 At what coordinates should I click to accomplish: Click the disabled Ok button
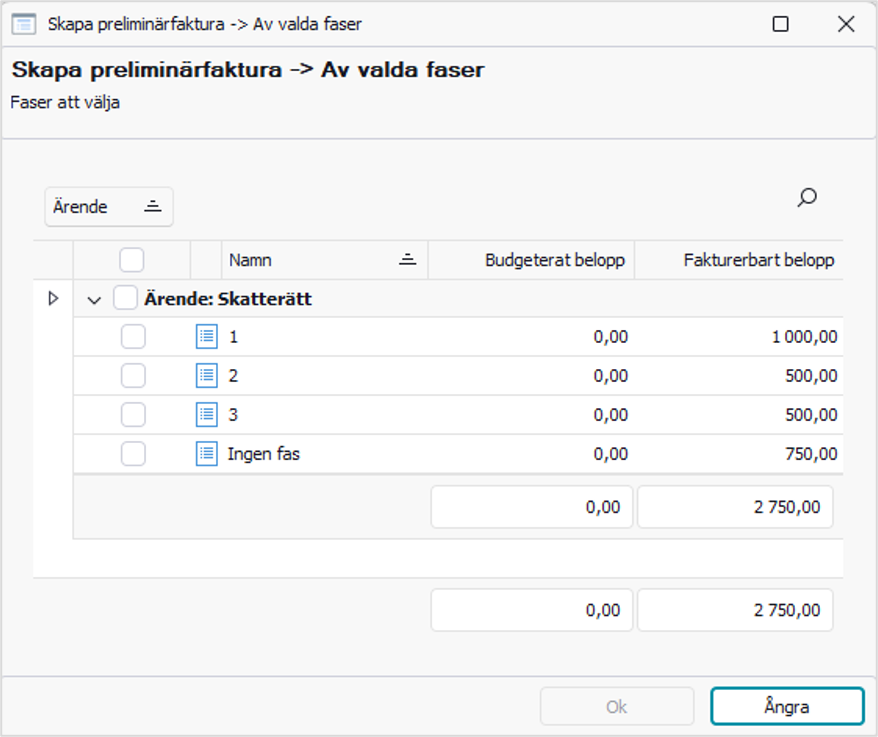617,707
